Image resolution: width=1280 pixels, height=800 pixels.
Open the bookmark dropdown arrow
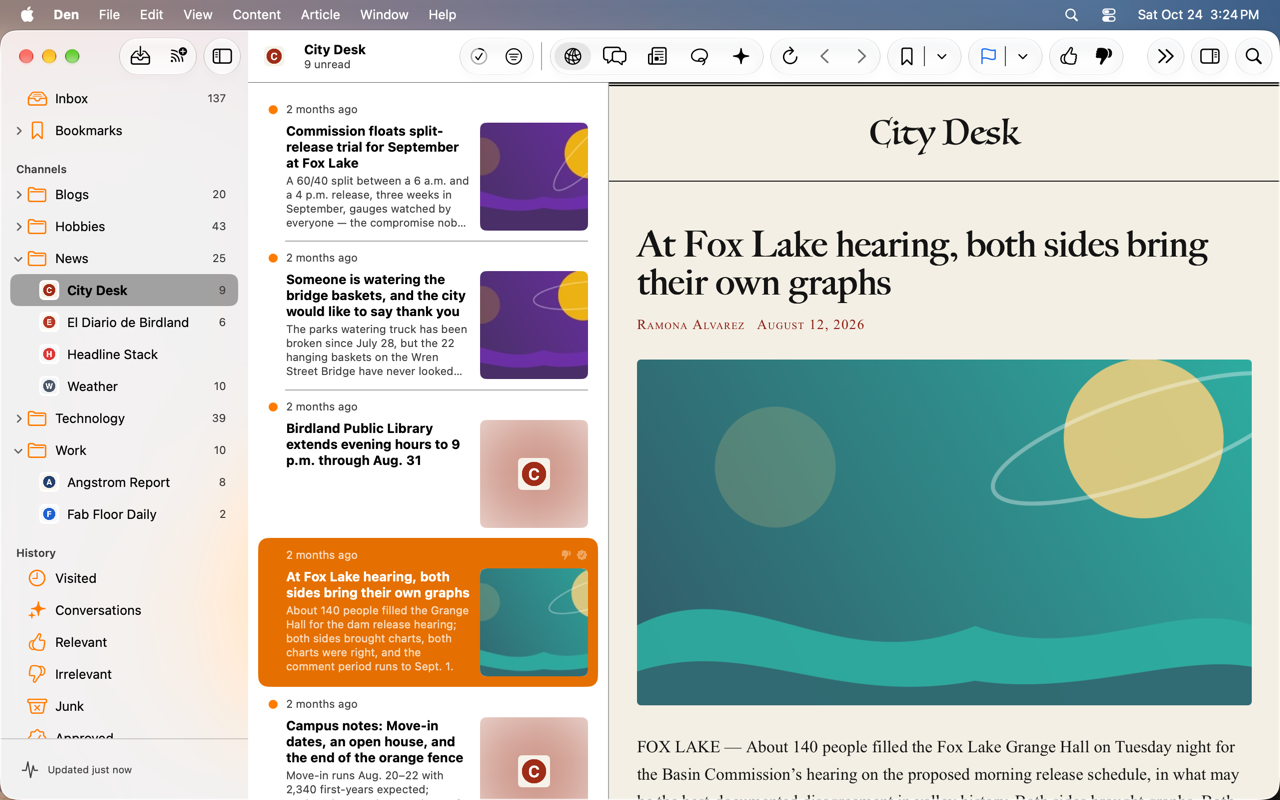coord(942,57)
